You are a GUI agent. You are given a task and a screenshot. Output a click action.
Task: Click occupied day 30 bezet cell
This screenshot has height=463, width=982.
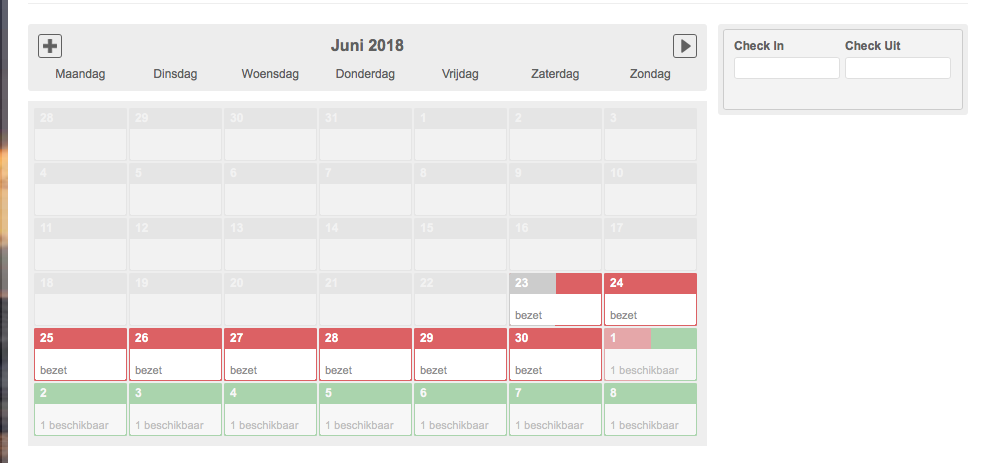[x=556, y=354]
